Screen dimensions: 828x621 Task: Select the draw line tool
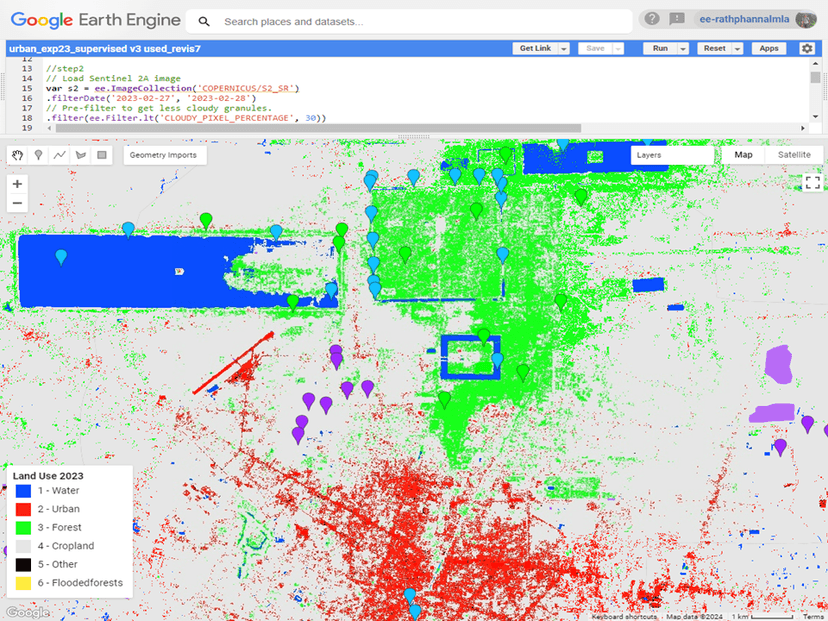[x=60, y=155]
